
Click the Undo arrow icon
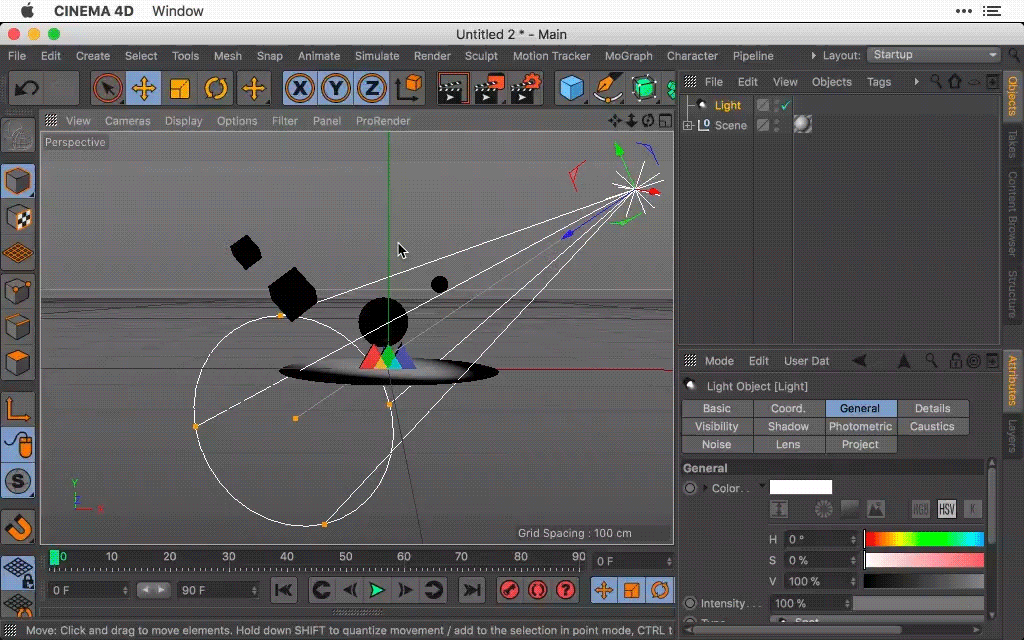(x=27, y=88)
